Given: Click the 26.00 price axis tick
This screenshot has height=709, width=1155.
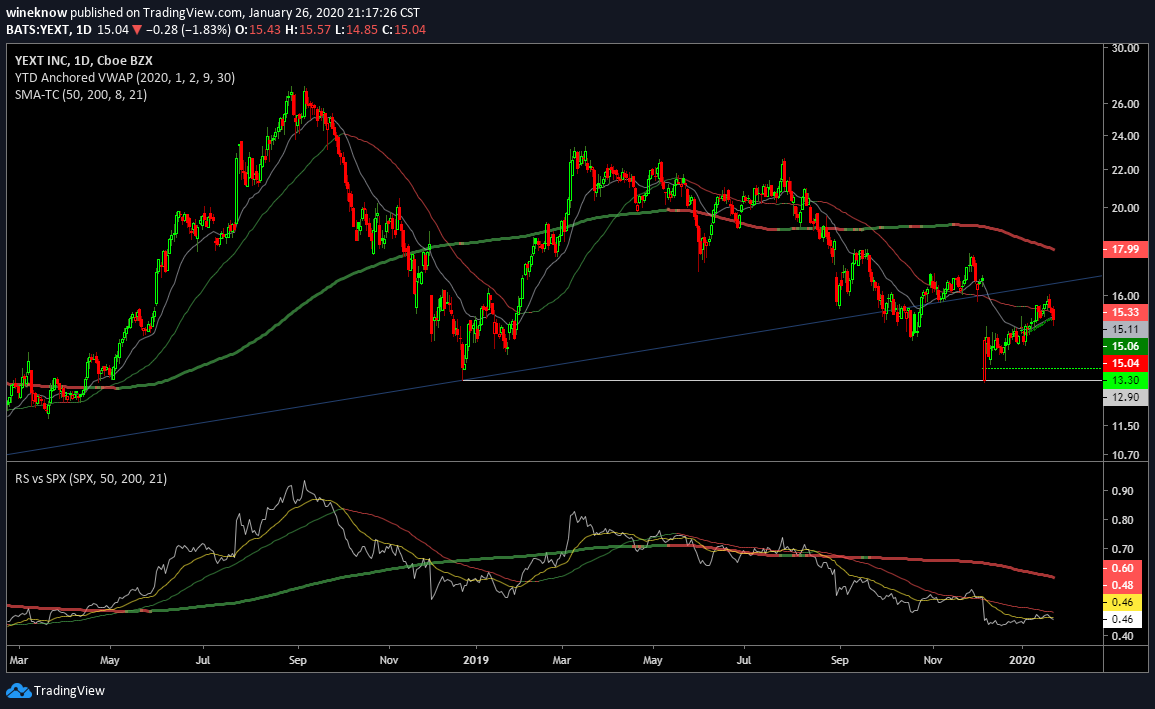Looking at the screenshot, I should point(1126,104).
